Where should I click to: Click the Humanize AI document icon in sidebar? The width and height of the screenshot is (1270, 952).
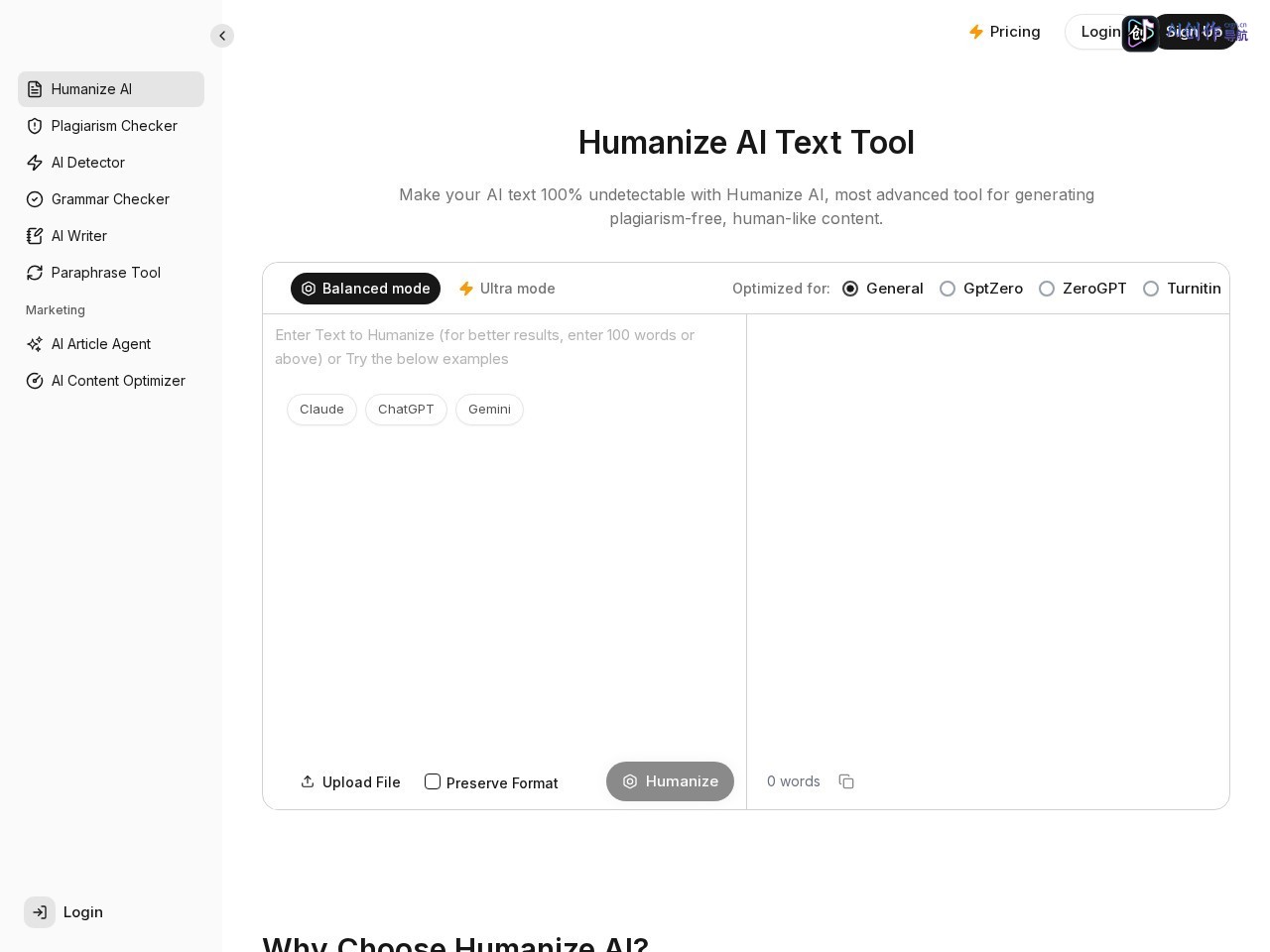[x=35, y=89]
